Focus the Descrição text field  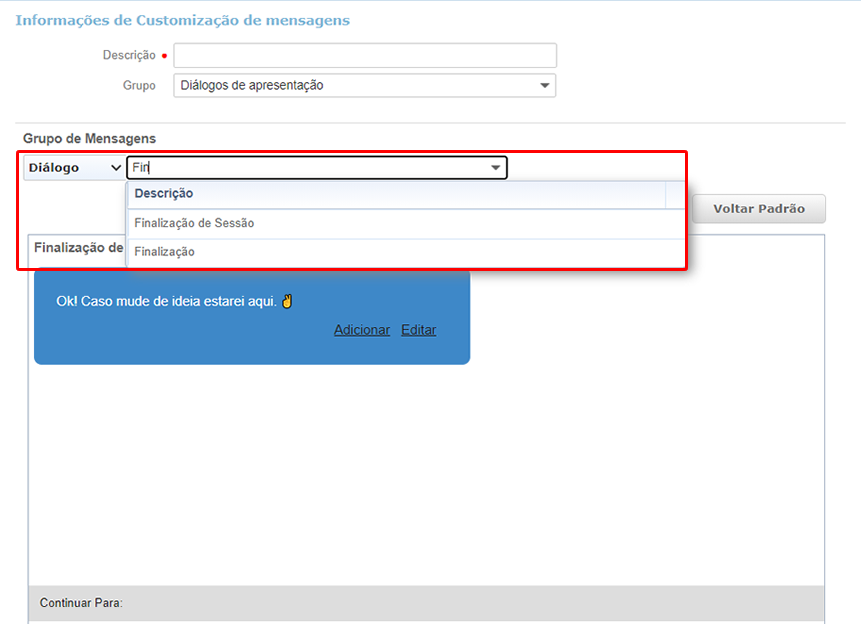(365, 56)
